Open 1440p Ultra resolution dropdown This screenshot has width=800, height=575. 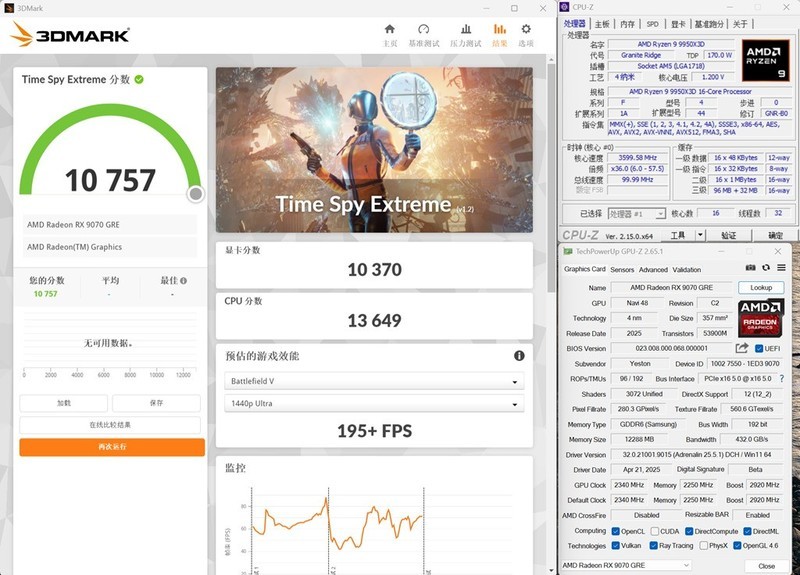[x=374, y=403]
